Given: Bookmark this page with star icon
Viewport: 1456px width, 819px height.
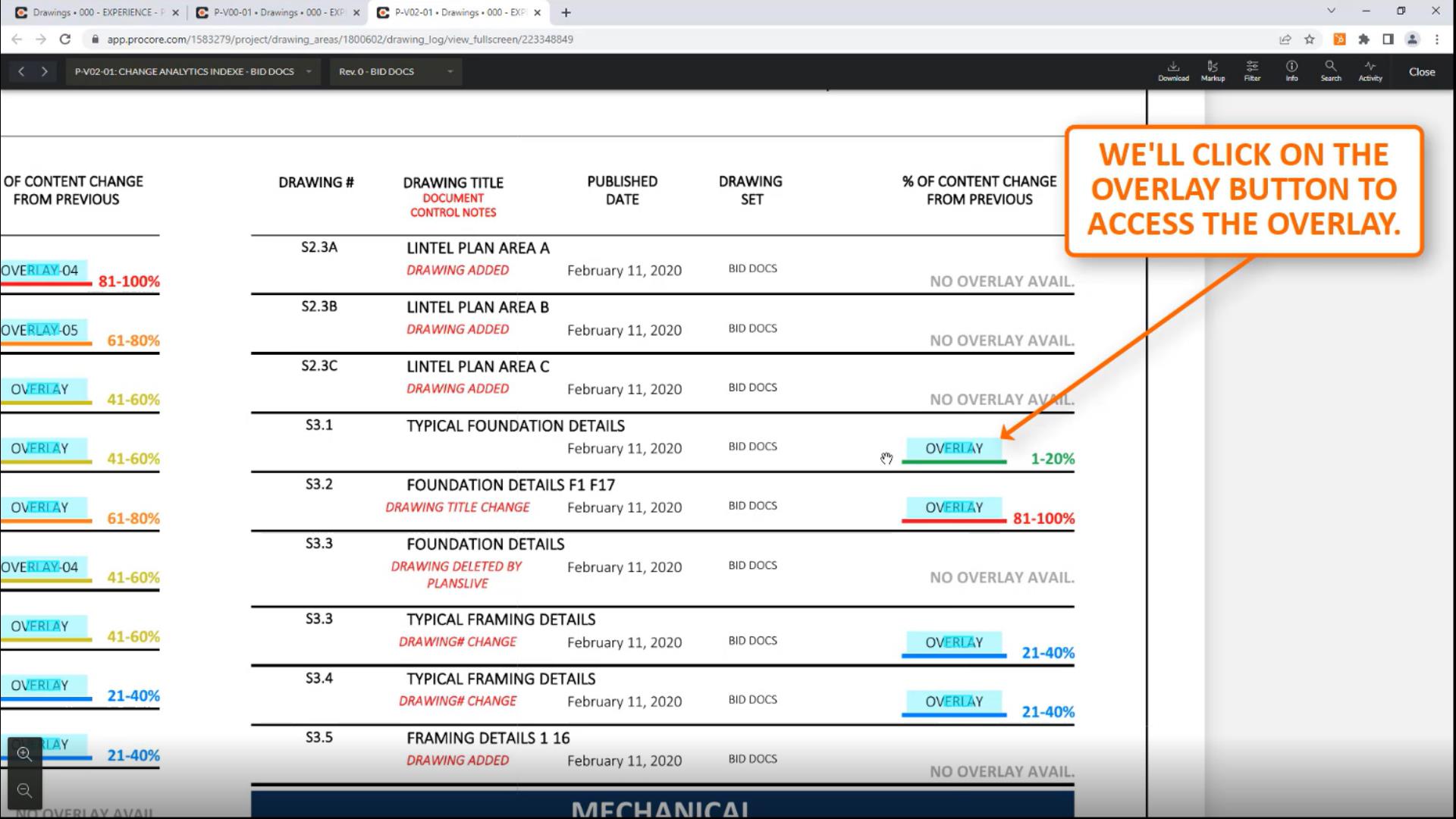Looking at the screenshot, I should click(x=1310, y=39).
